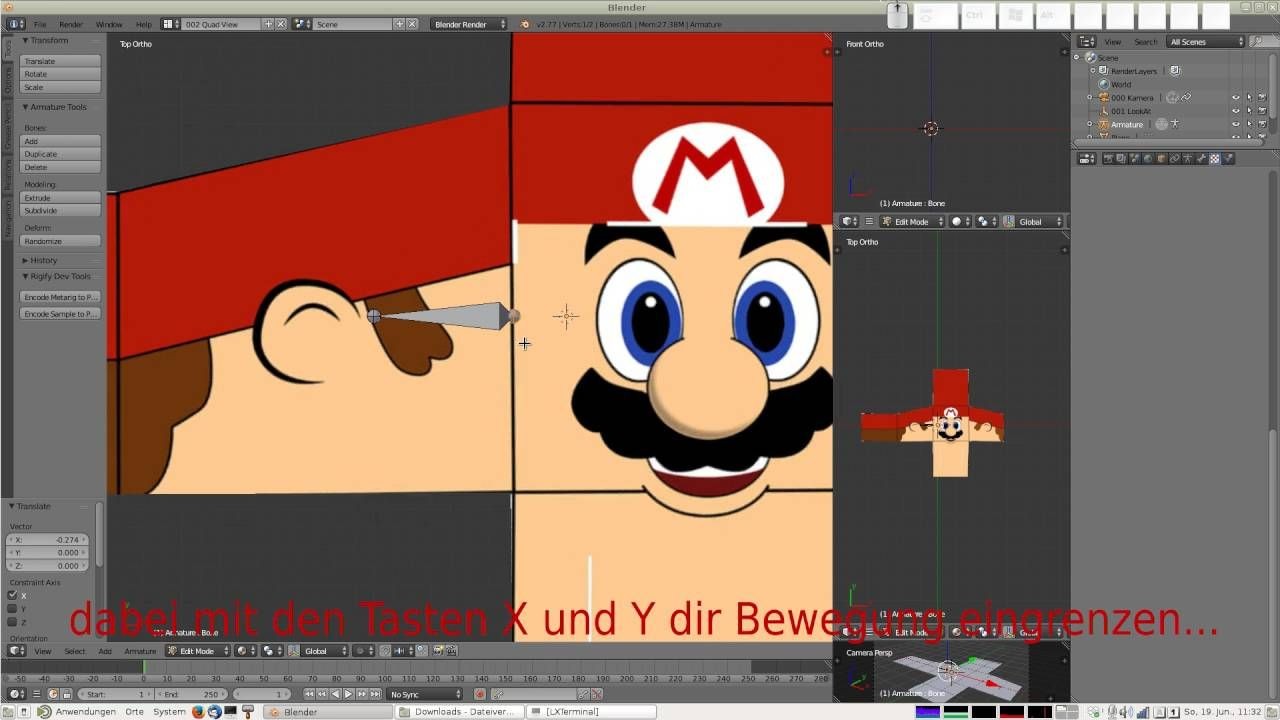This screenshot has width=1280, height=720.
Task: Open Timeline editor type selector icon
Action: [x=17, y=694]
